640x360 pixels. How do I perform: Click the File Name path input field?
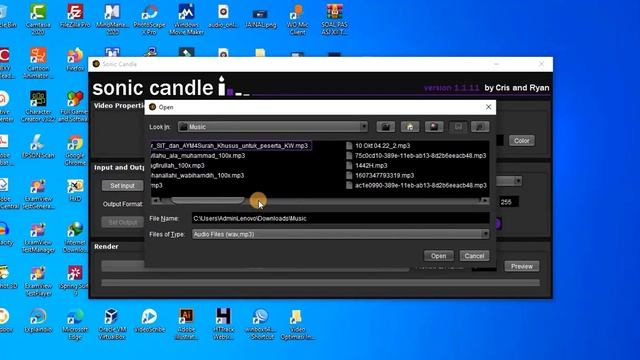point(340,218)
